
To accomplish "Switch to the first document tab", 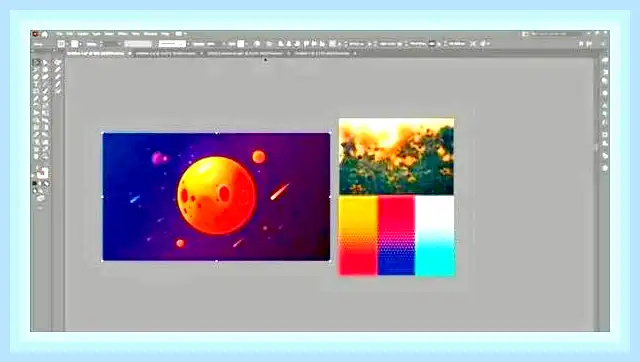I will click(96, 53).
